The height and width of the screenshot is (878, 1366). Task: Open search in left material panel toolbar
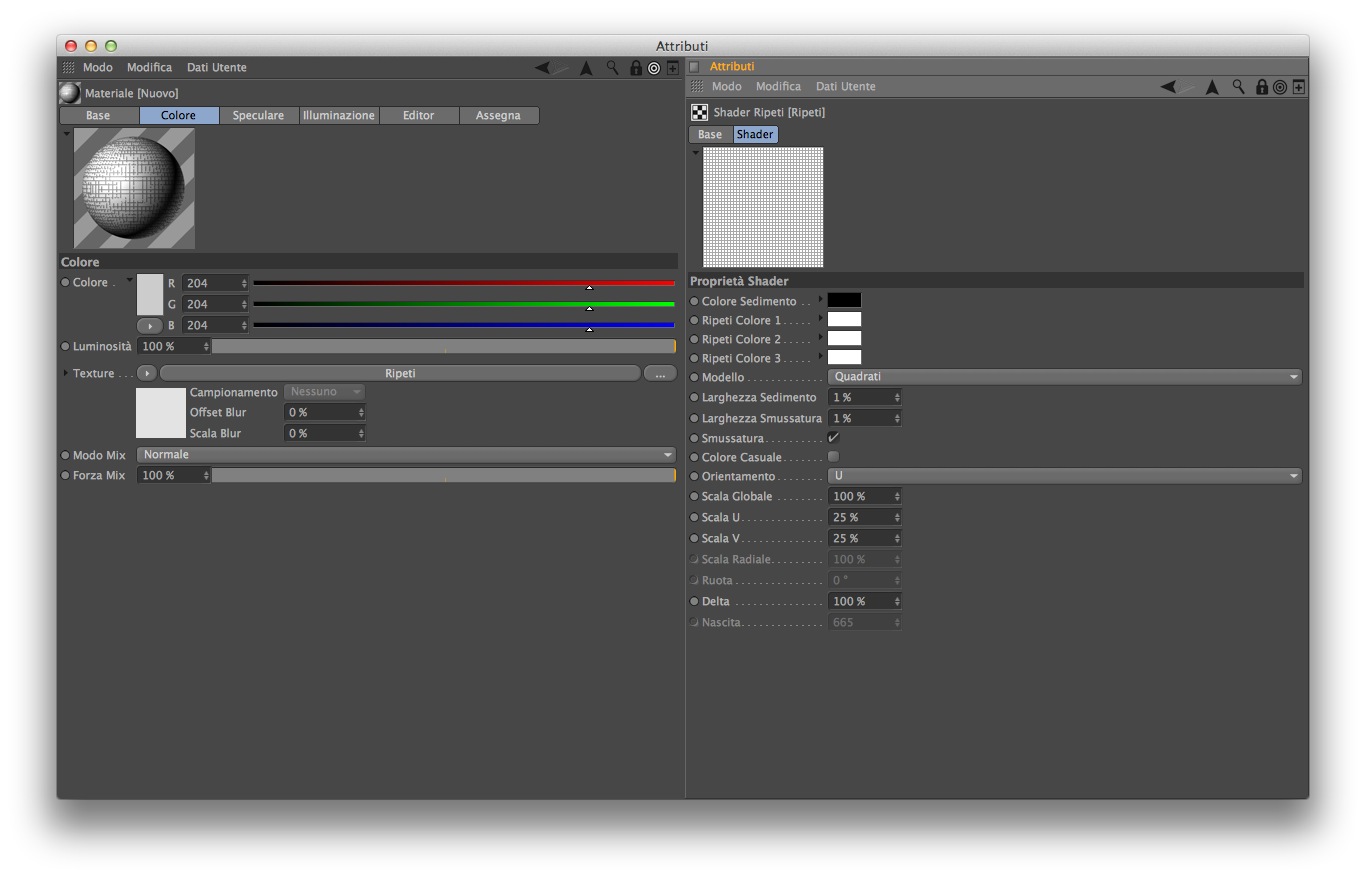(x=613, y=68)
